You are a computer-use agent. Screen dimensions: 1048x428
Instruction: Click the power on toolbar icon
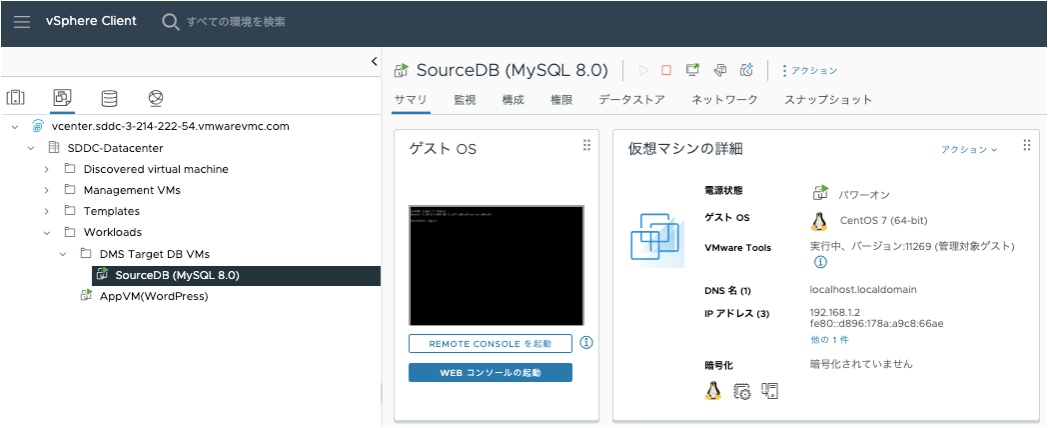pos(644,70)
